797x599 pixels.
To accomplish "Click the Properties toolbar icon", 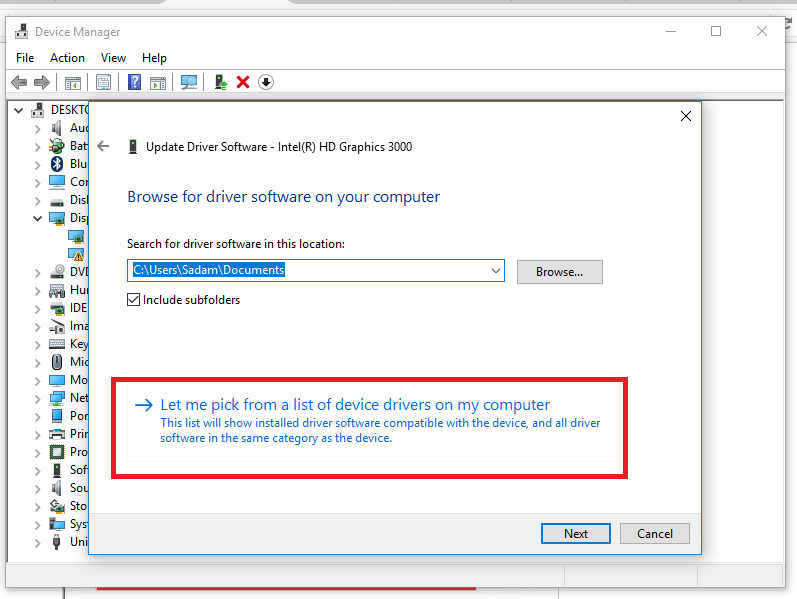I will [103, 82].
